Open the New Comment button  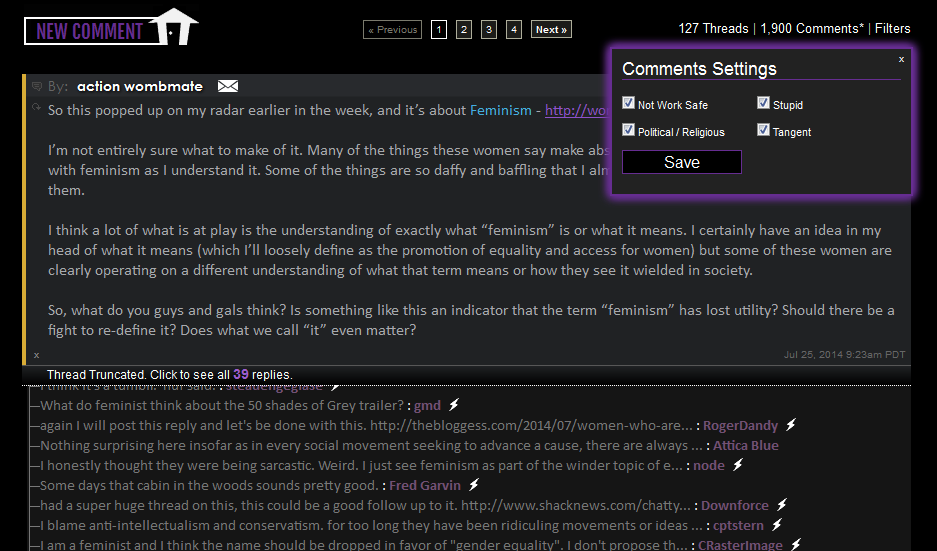coord(111,28)
